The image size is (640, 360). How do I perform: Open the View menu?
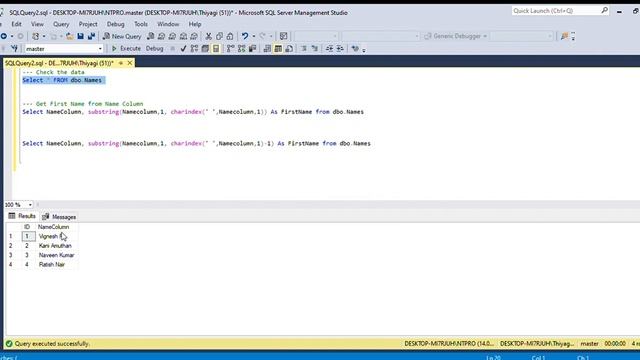point(37,24)
